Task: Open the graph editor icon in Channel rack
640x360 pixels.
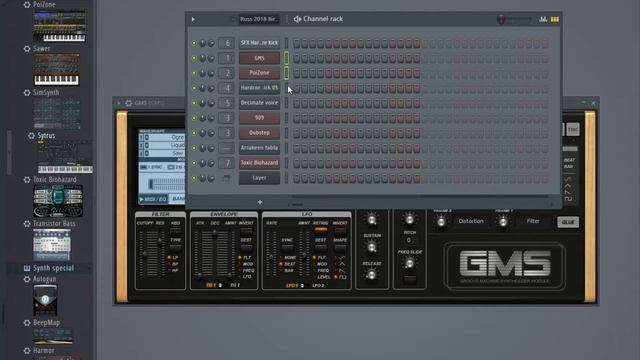Action: (x=543, y=19)
